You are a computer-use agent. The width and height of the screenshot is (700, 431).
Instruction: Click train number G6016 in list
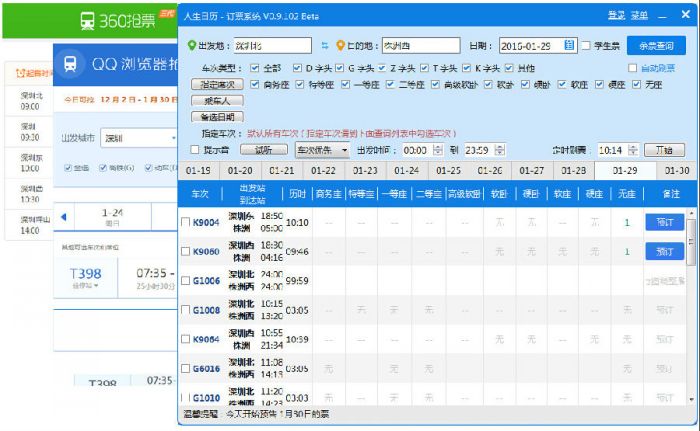(x=206, y=368)
